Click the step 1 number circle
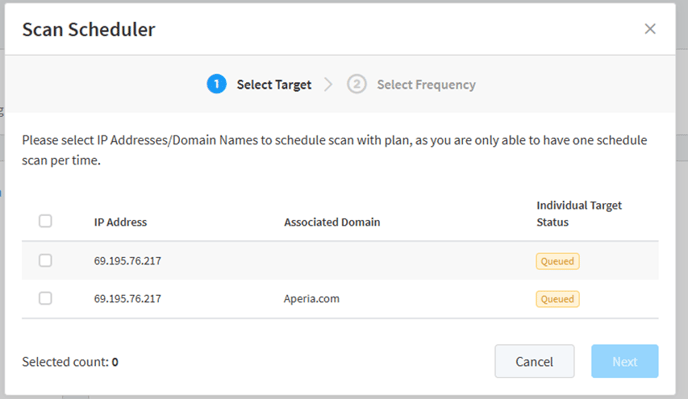This screenshot has height=399, width=688. [x=216, y=84]
